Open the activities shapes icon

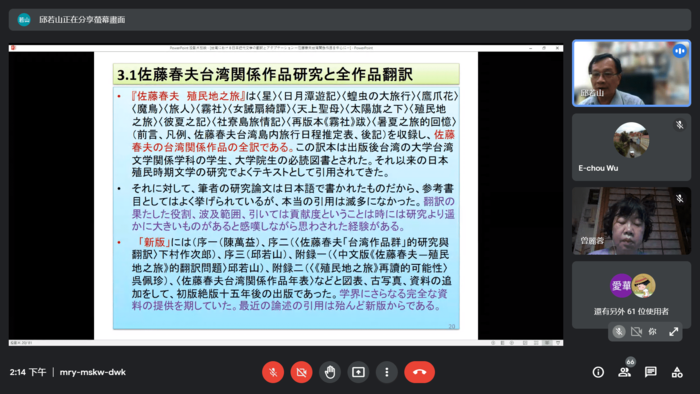(x=677, y=372)
